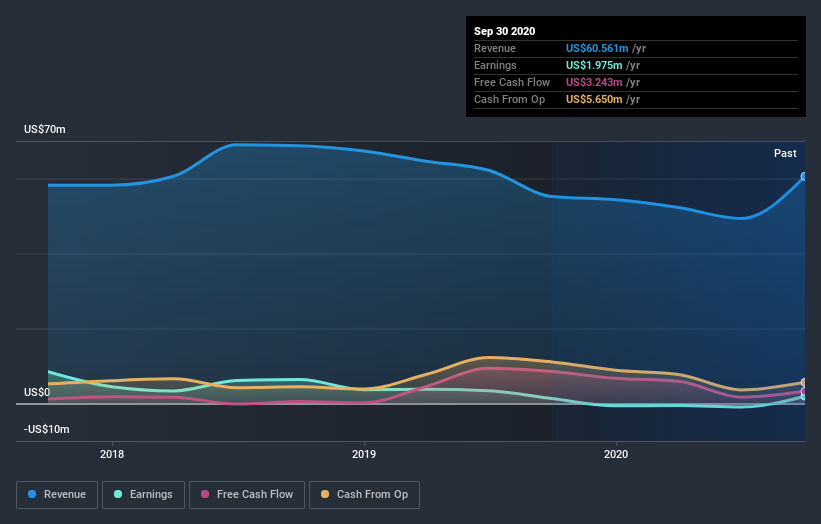Click the US$60.561m revenue value

(597, 48)
